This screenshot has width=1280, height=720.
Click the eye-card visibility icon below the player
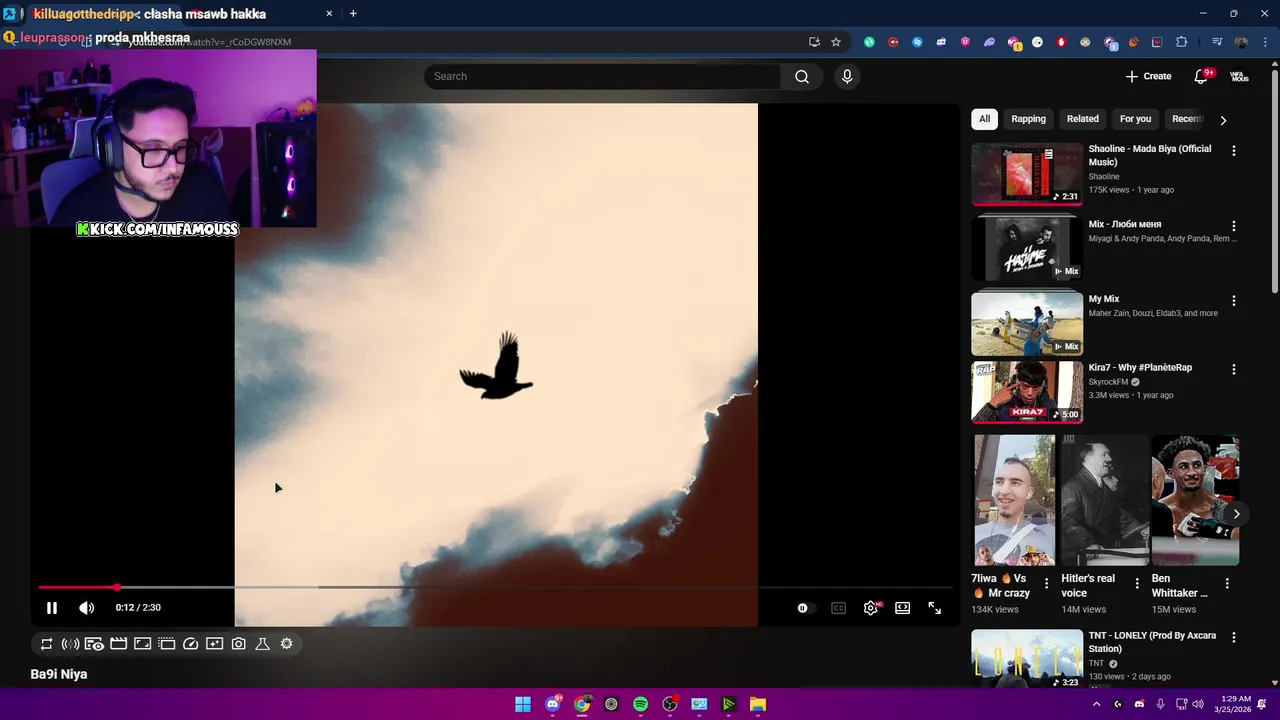coord(94,644)
